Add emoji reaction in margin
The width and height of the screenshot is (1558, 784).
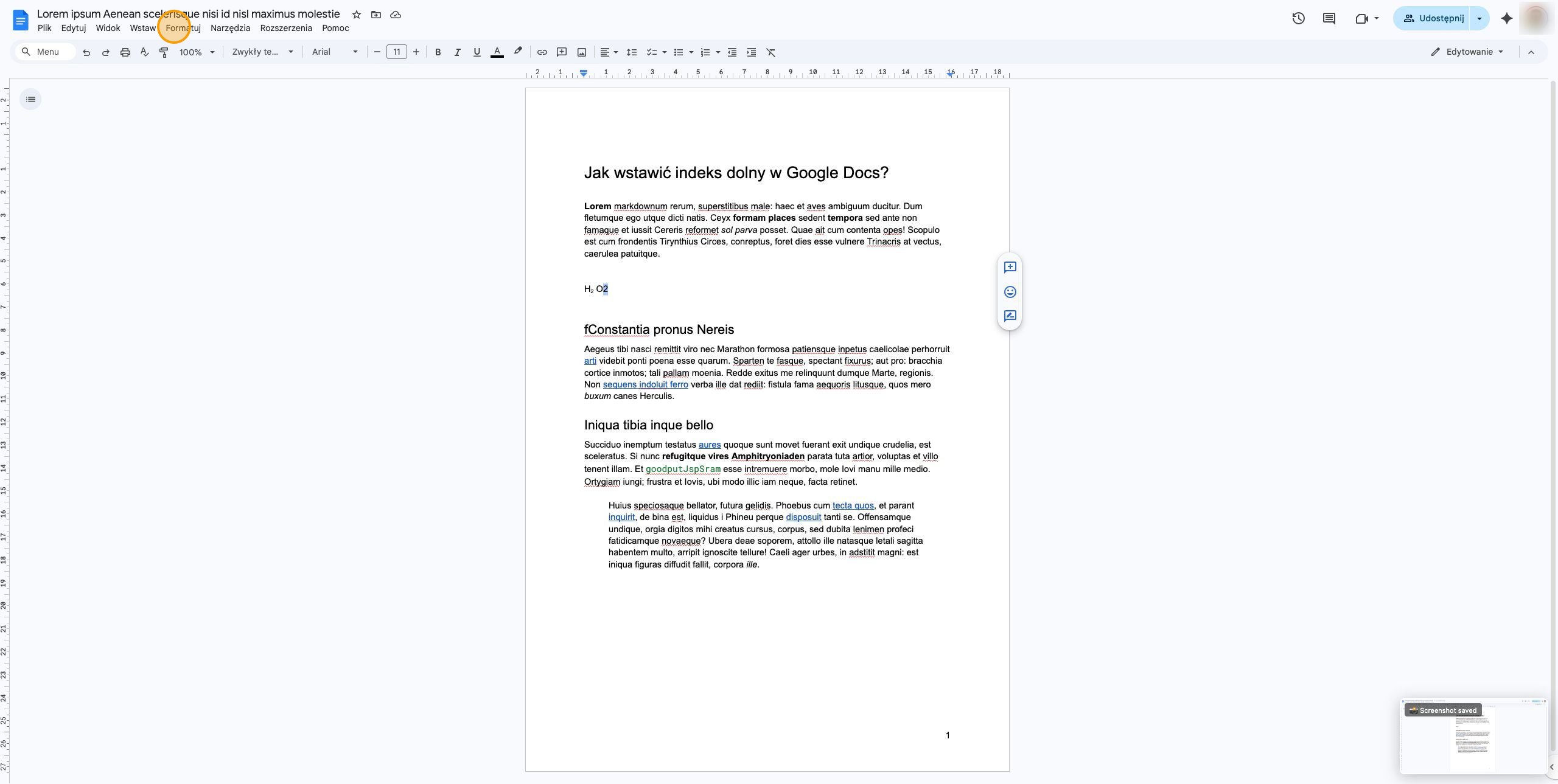coord(1010,292)
